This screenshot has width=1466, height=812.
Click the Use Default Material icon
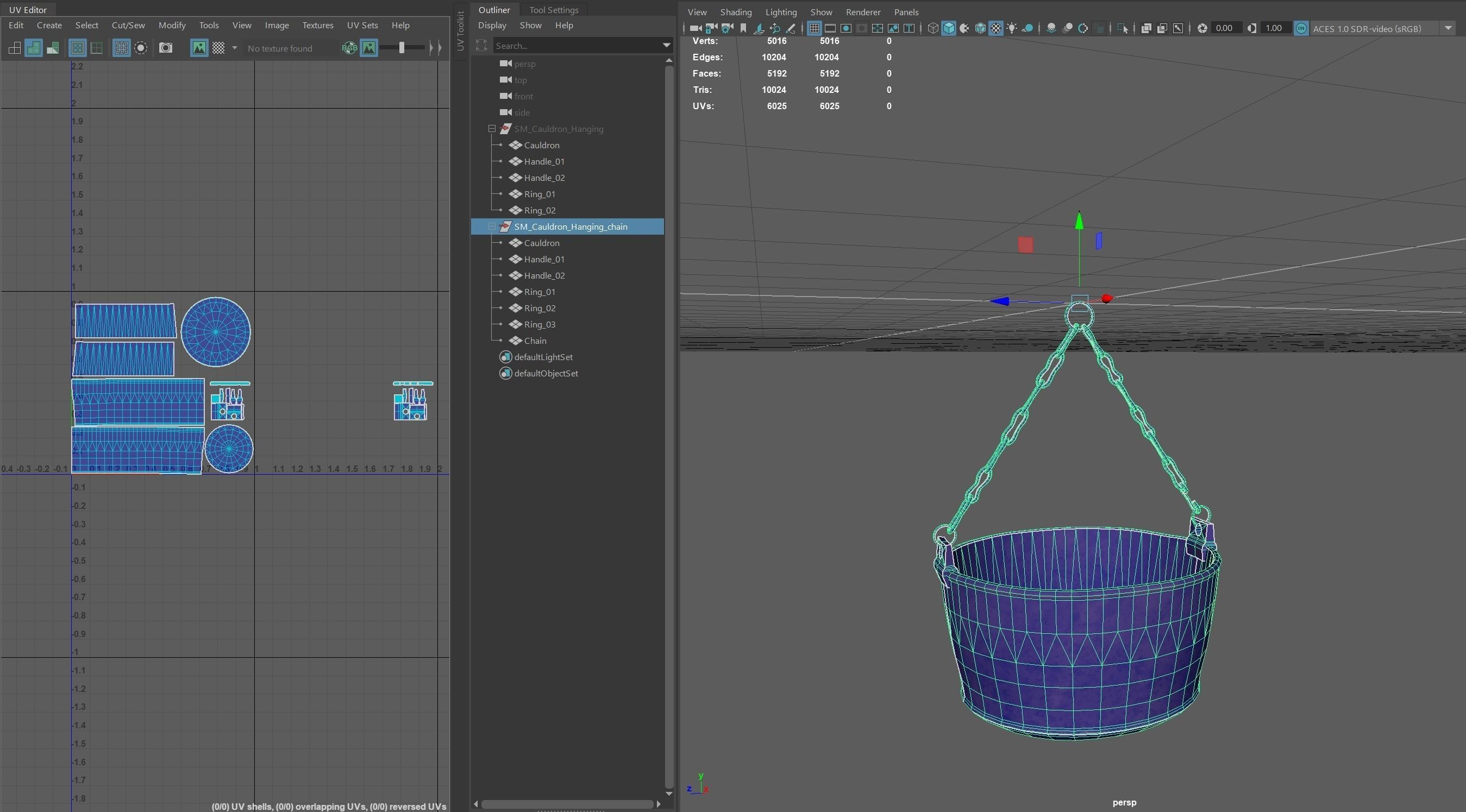[x=964, y=28]
